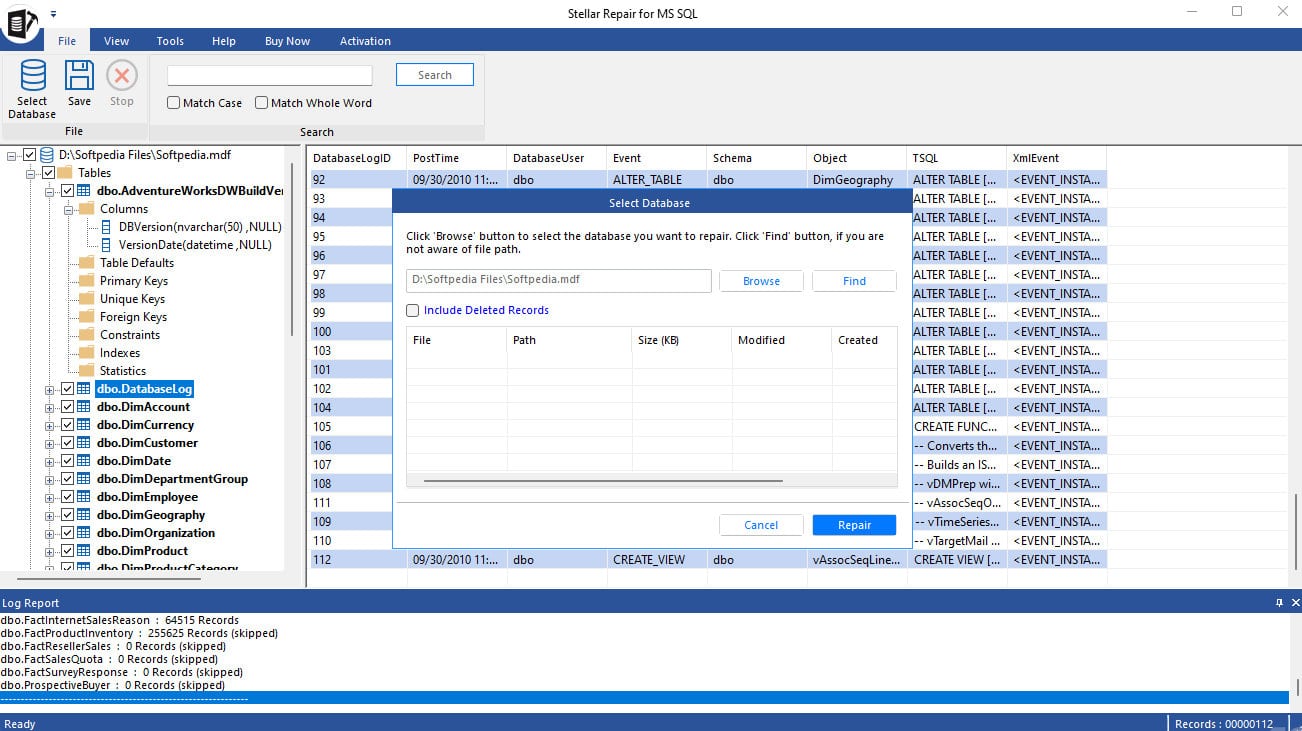Viewport: 1302px width, 731px height.
Task: Collapse the dbo.AdventureWorksDWBuildVersion node
Action: [50, 191]
